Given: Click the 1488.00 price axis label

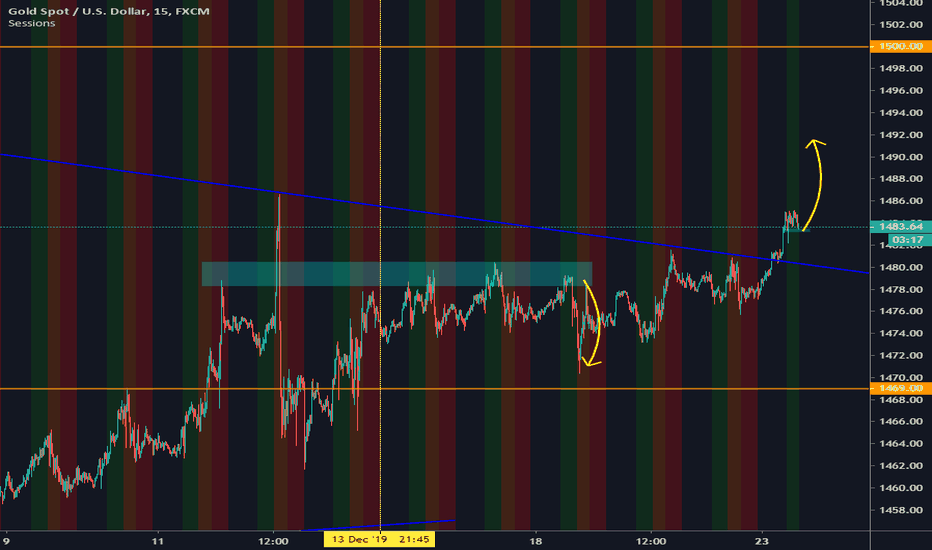Looking at the screenshot, I should pos(900,179).
